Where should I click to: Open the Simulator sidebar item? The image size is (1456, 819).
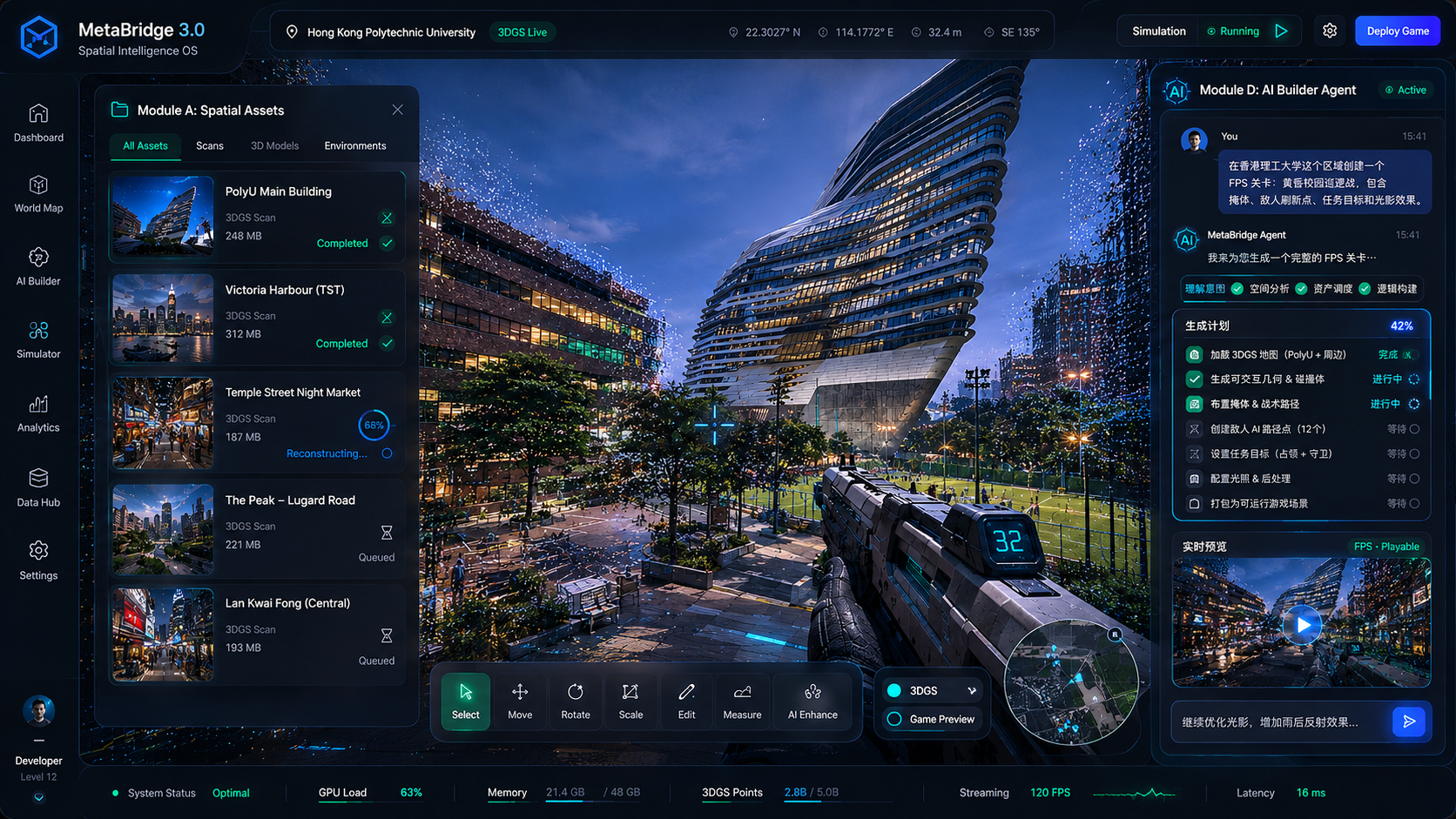point(38,339)
